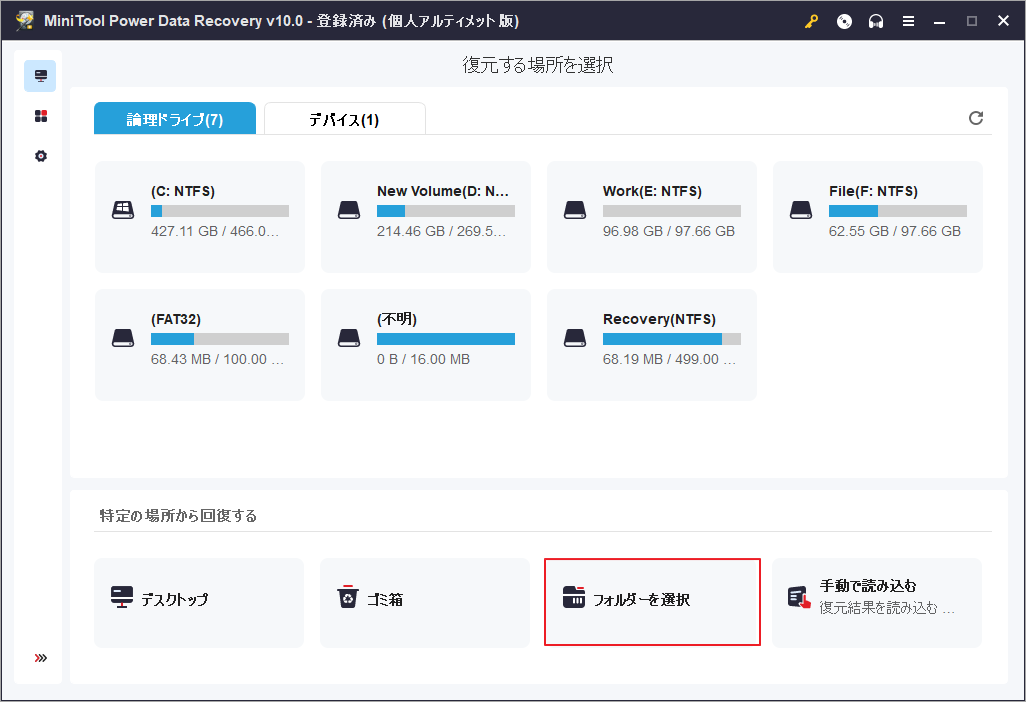Click the bootable disc icon in title bar

(x=844, y=22)
